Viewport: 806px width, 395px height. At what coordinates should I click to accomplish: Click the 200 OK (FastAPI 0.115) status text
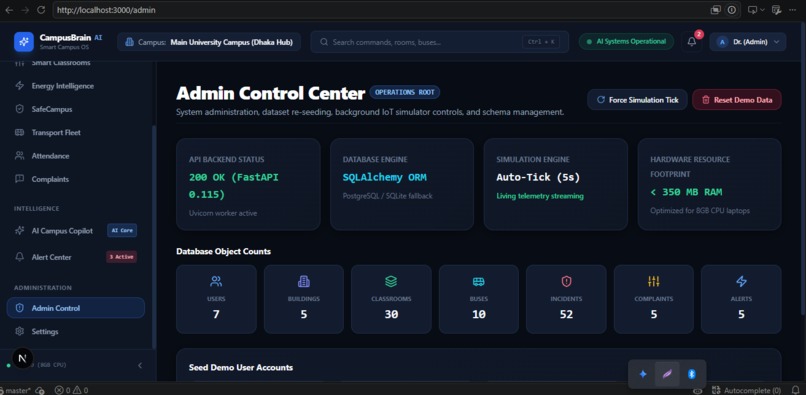[234, 186]
